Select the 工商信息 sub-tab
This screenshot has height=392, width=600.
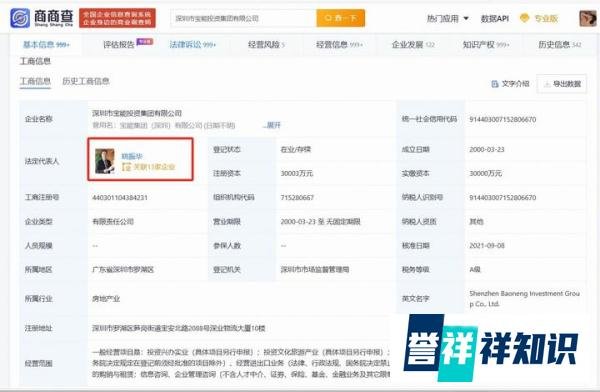click(x=35, y=82)
